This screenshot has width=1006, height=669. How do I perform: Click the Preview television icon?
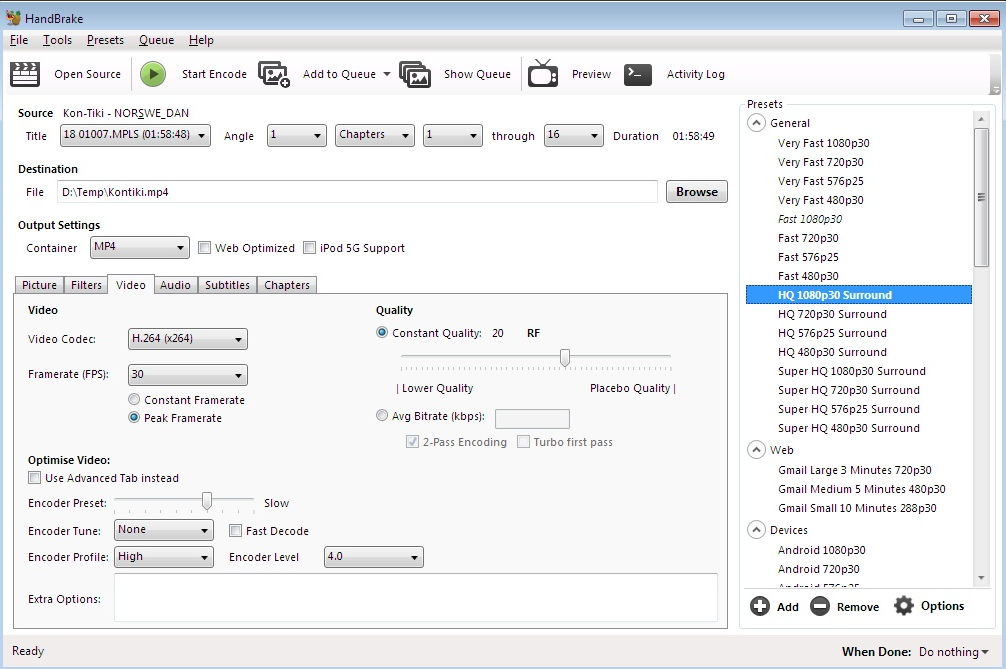(543, 74)
